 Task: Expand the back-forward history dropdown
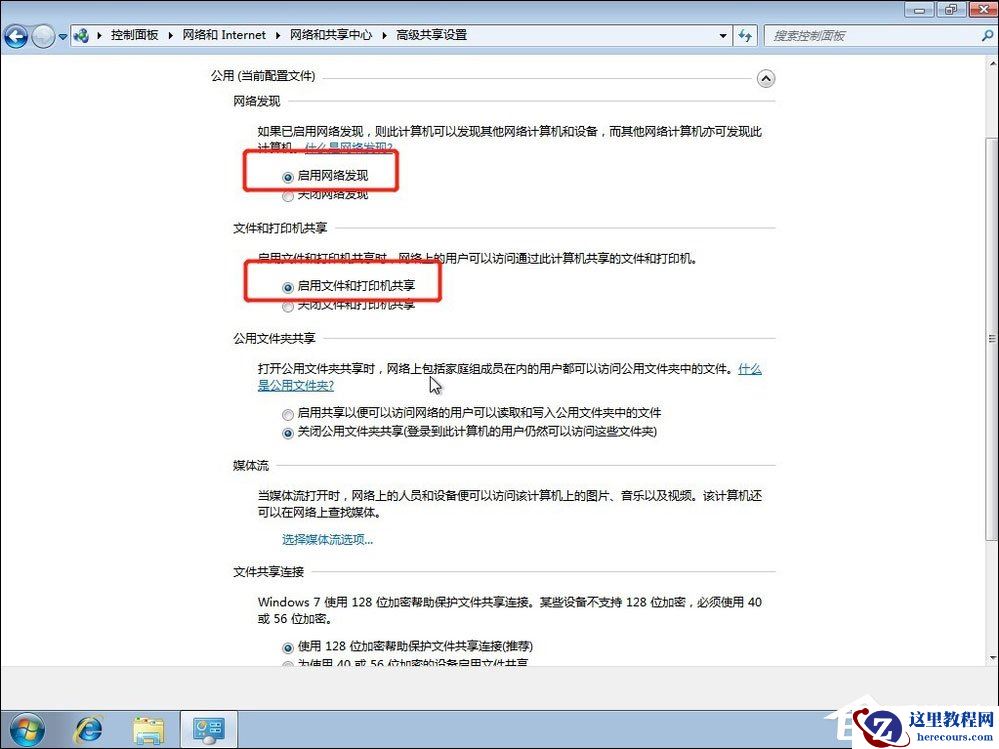tap(62, 35)
